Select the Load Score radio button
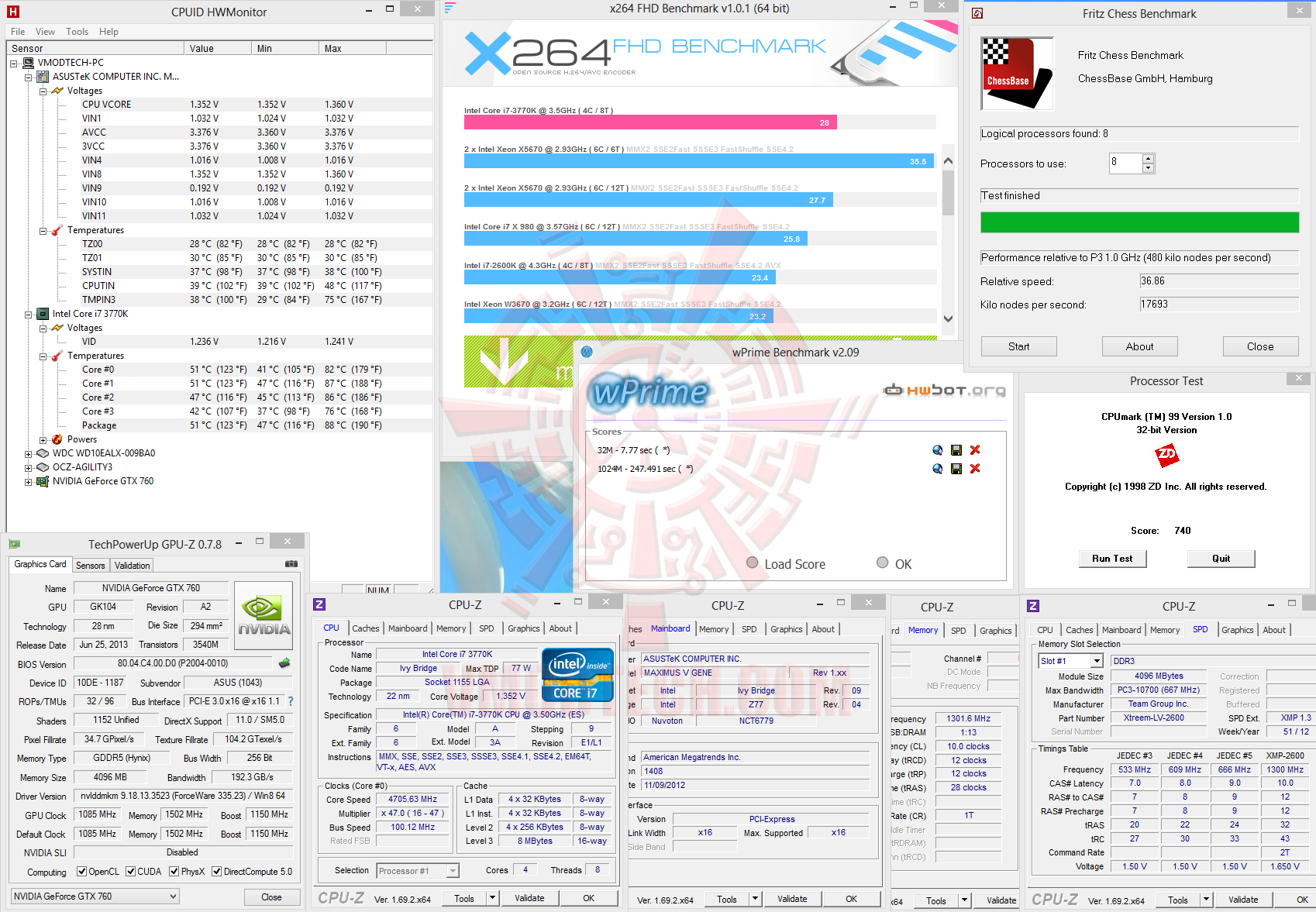The image size is (1316, 912). pyautogui.click(x=753, y=563)
